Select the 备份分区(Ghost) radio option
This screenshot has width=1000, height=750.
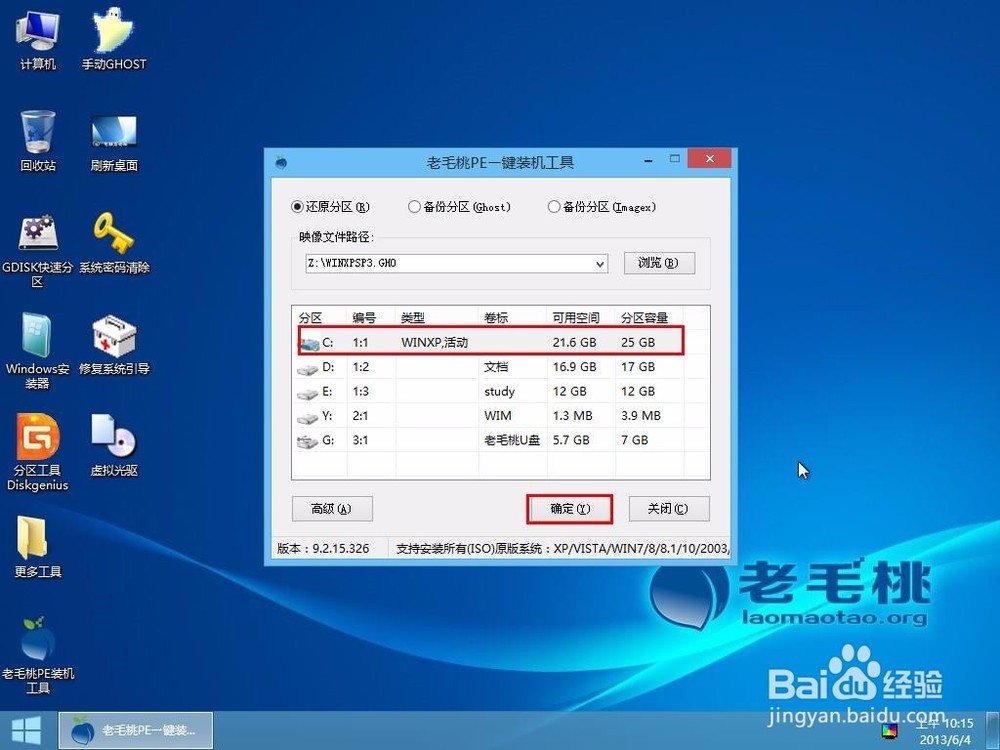pyautogui.click(x=412, y=207)
